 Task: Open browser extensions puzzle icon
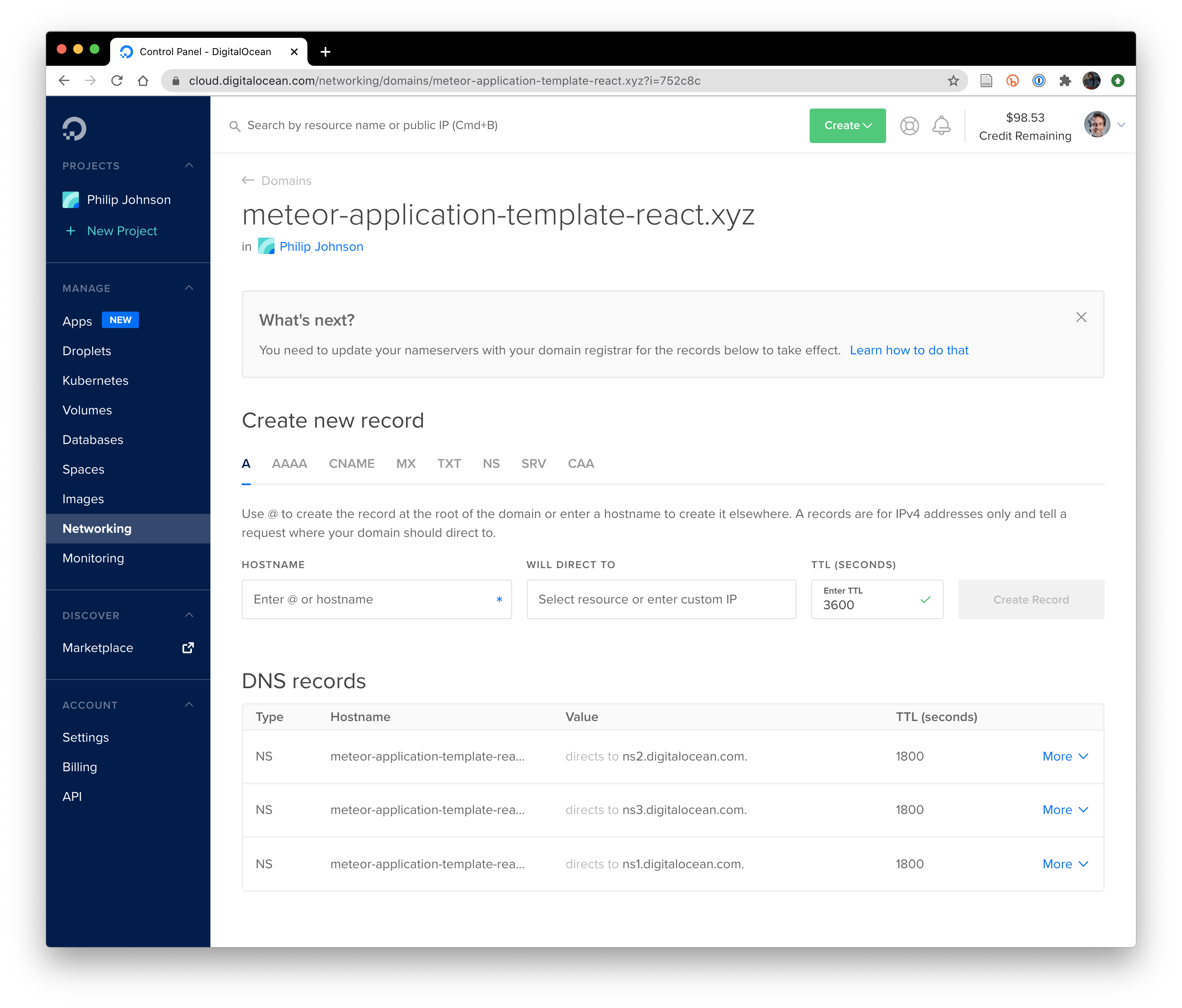tap(1065, 81)
